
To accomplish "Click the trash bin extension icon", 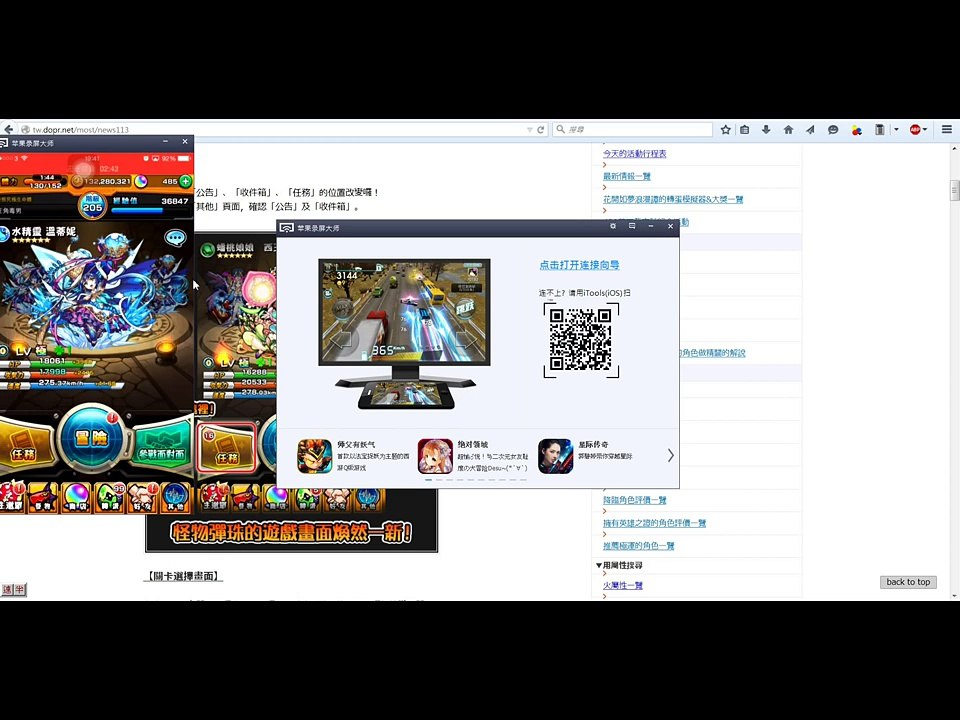I will click(x=879, y=129).
